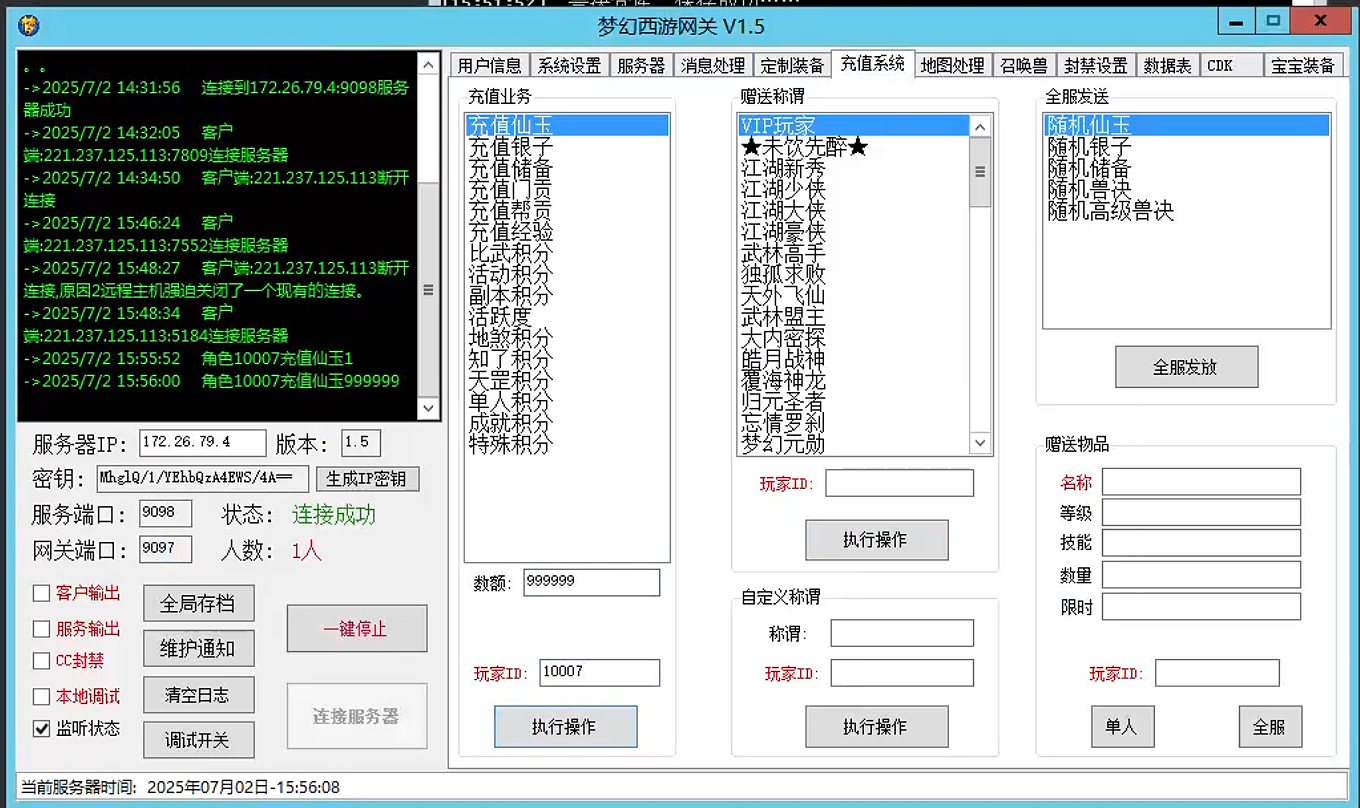
Task: Click the 全服发放 button
Action: (x=1186, y=366)
